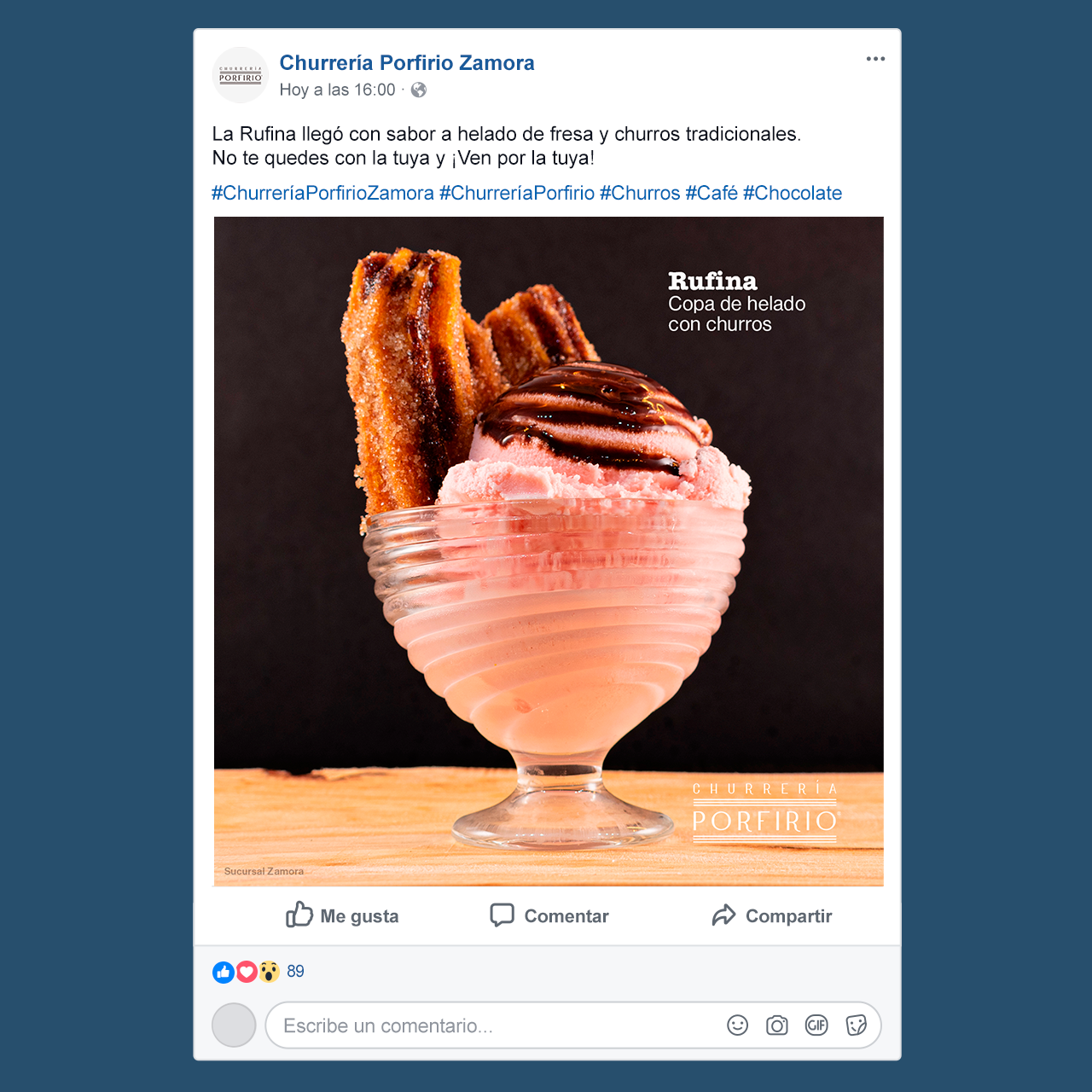Open the three-dot post options menu
This screenshot has width=1092, height=1092.
tap(875, 59)
